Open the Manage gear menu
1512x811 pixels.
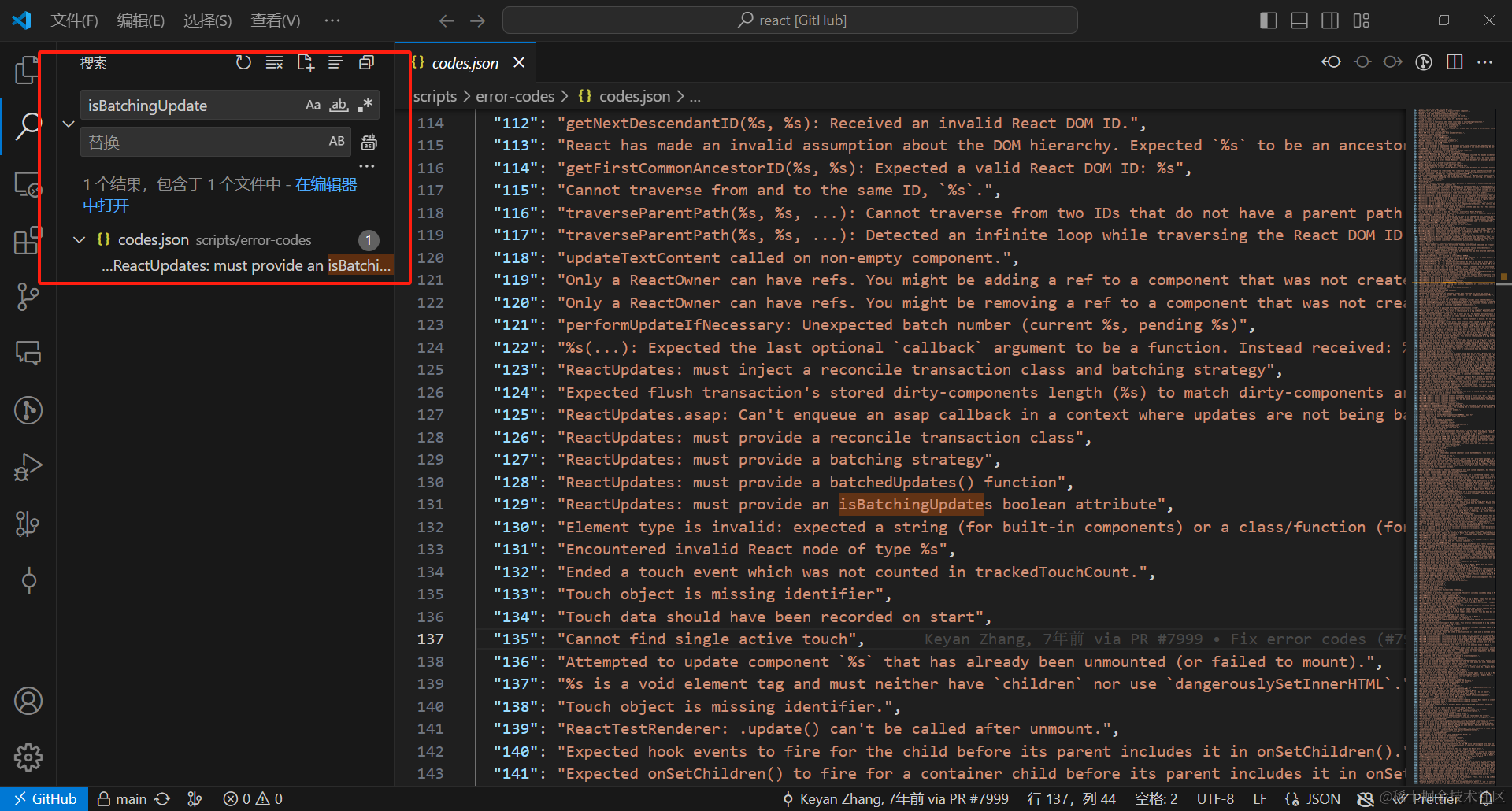click(x=28, y=757)
